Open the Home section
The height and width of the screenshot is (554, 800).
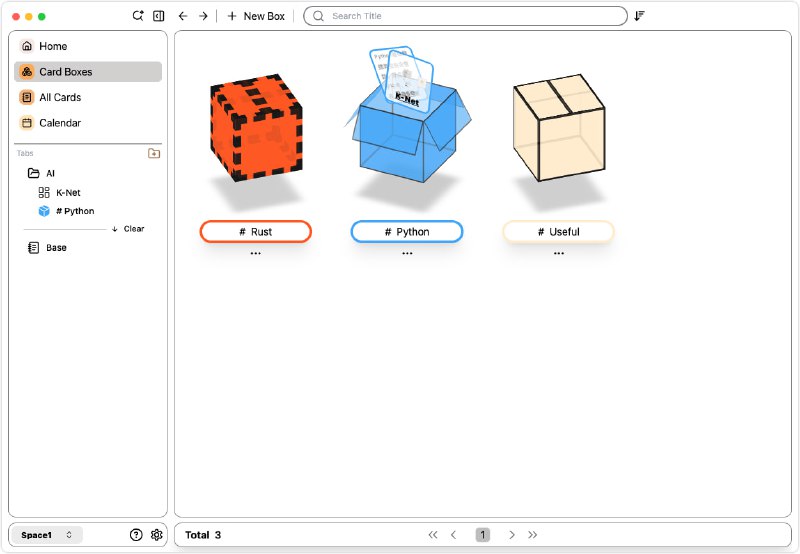53,46
